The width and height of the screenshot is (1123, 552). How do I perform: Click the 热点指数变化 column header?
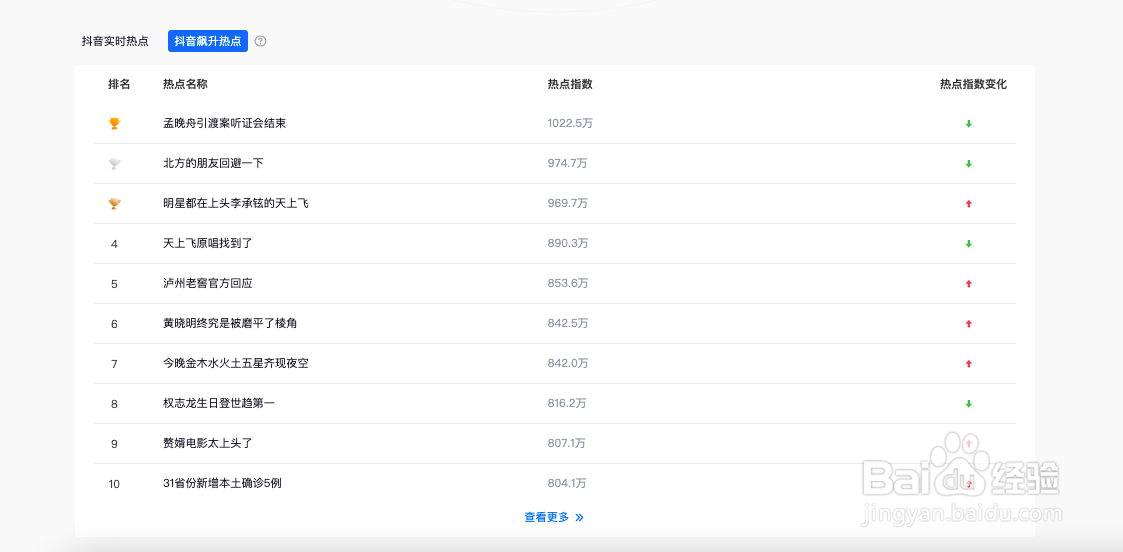[x=973, y=84]
